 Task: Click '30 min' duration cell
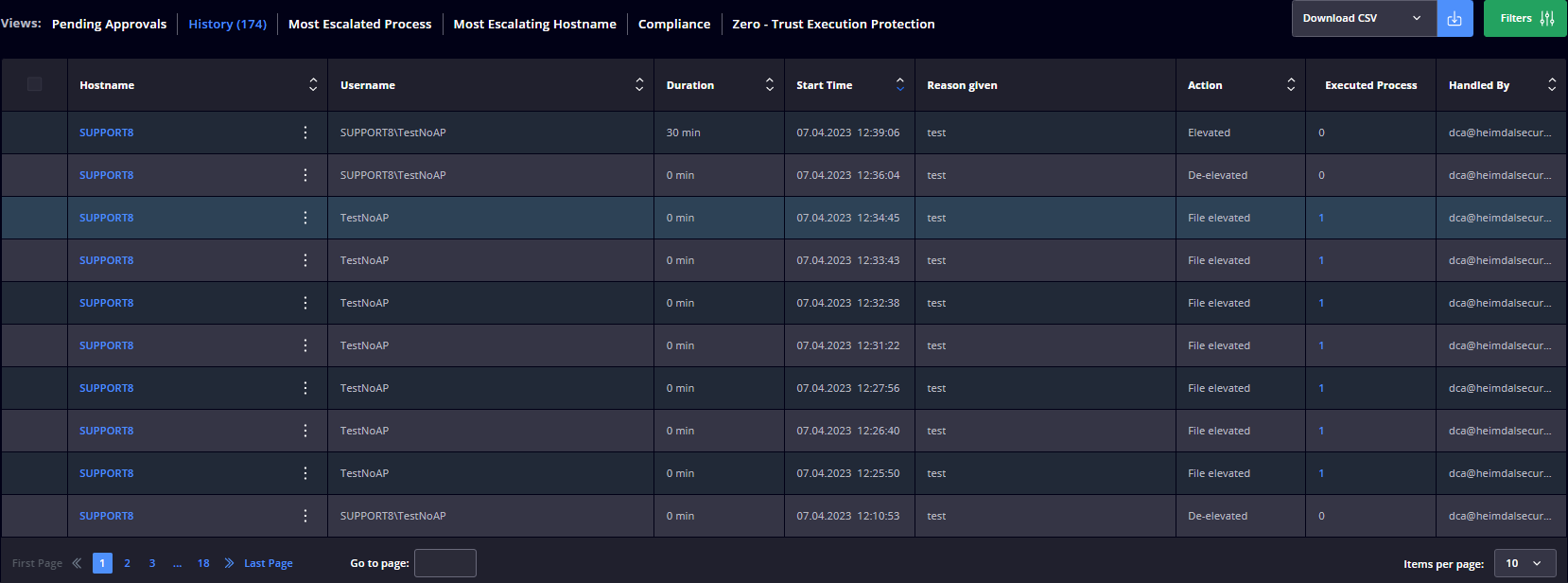coord(683,132)
